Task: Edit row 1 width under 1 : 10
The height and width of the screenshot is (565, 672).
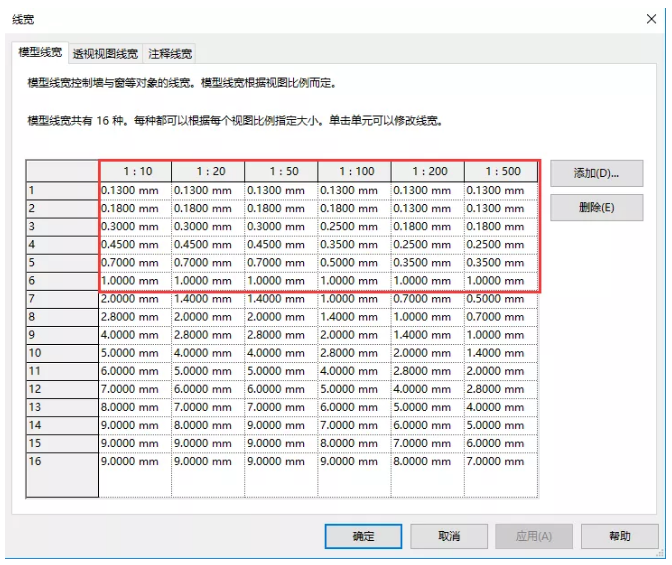Action: point(135,190)
